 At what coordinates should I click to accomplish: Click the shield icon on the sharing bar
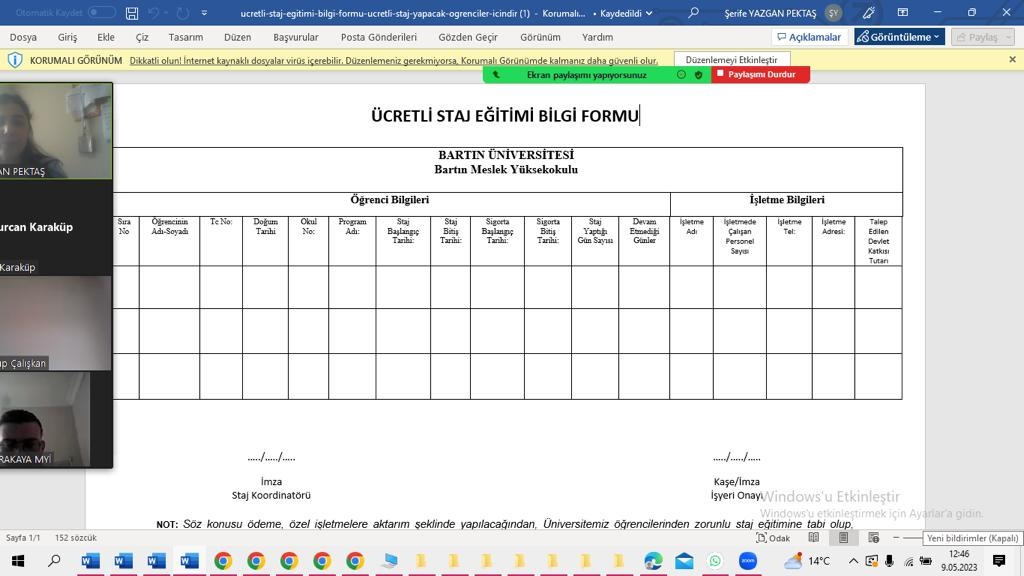699,75
